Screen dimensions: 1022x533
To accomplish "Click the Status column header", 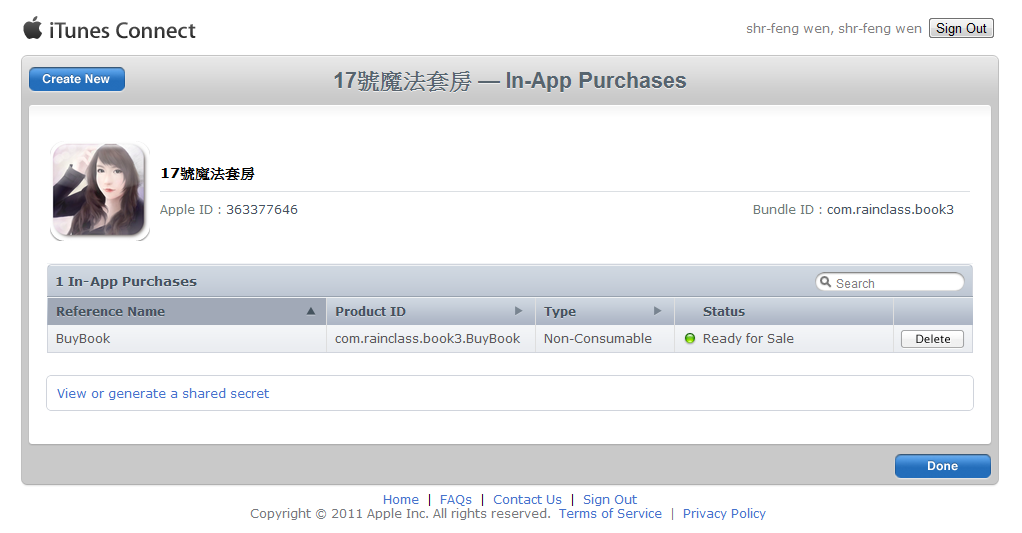I will click(x=784, y=311).
